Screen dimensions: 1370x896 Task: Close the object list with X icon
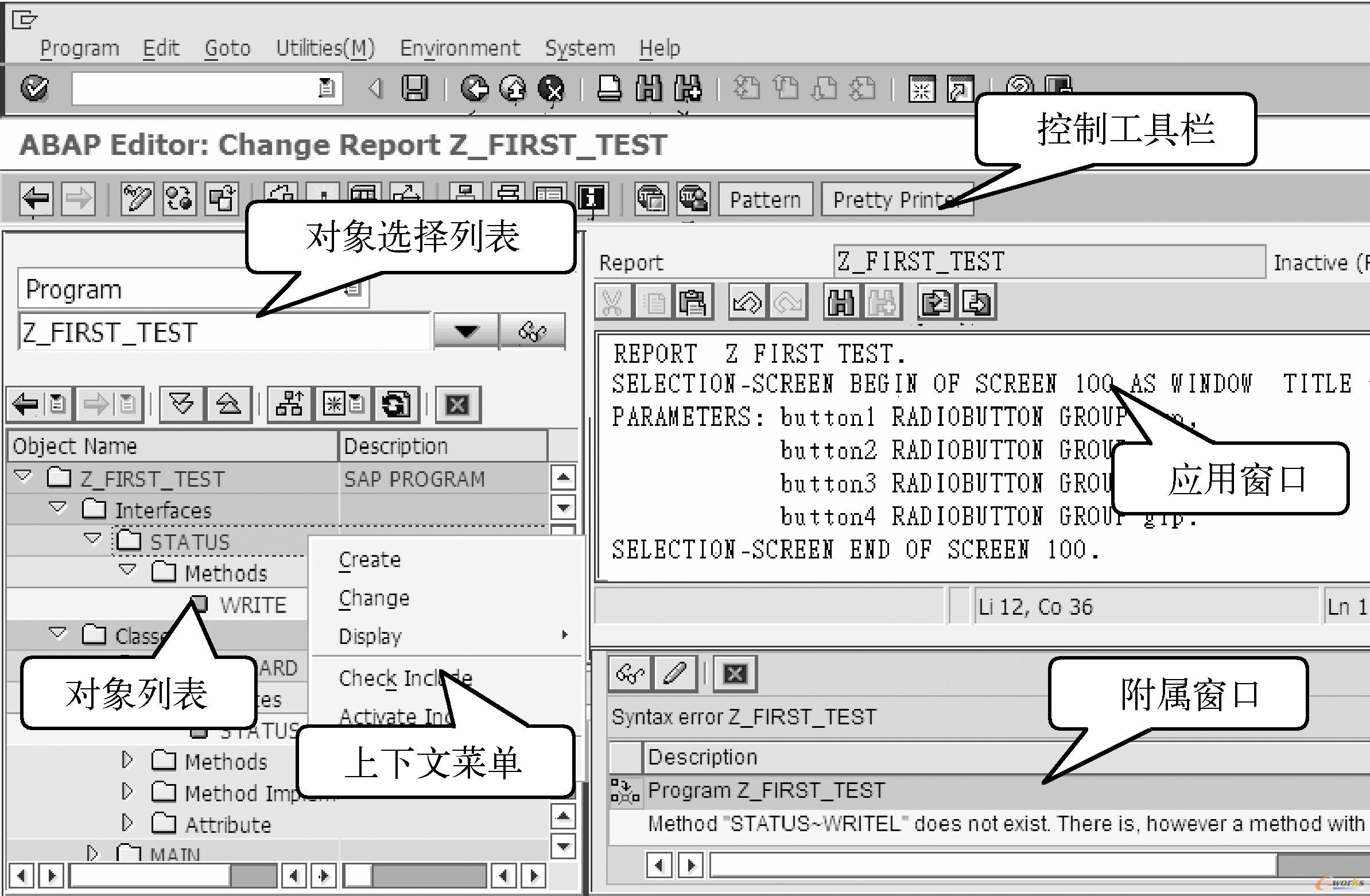(x=457, y=404)
